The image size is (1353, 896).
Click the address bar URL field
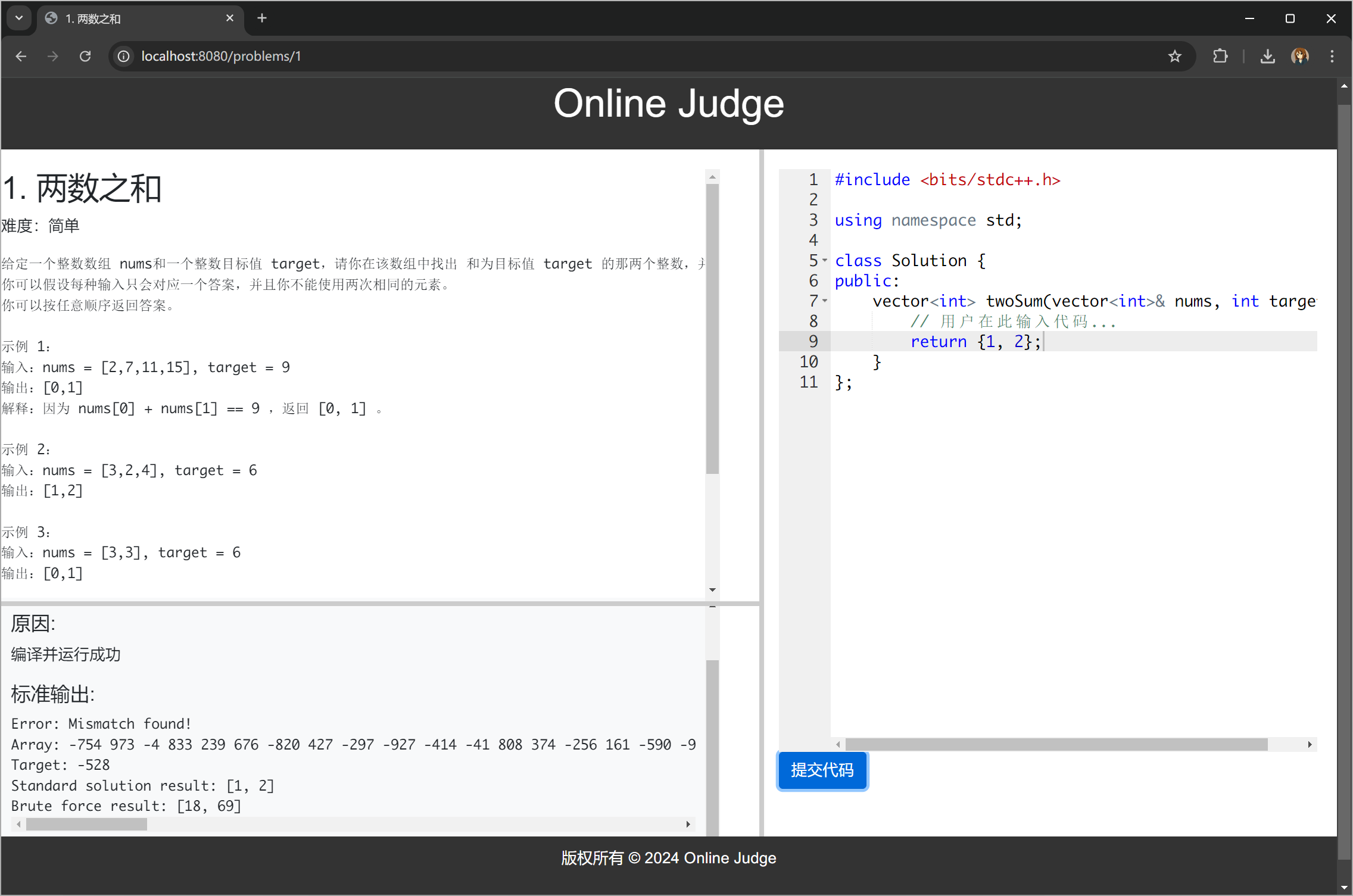pos(596,56)
